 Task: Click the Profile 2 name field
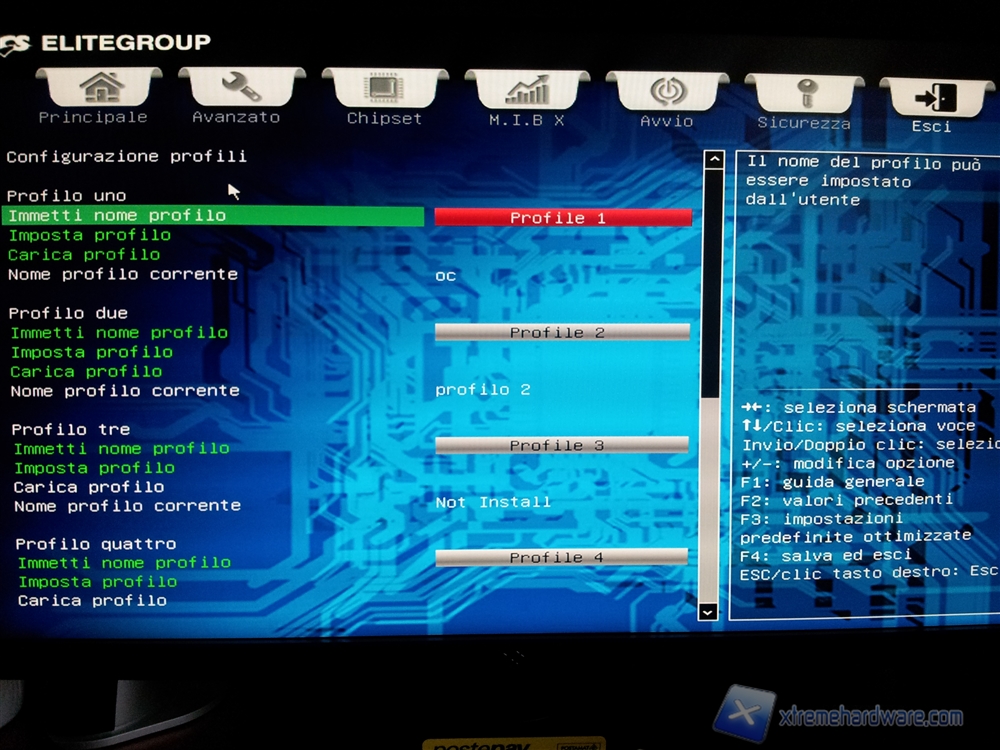click(562, 332)
